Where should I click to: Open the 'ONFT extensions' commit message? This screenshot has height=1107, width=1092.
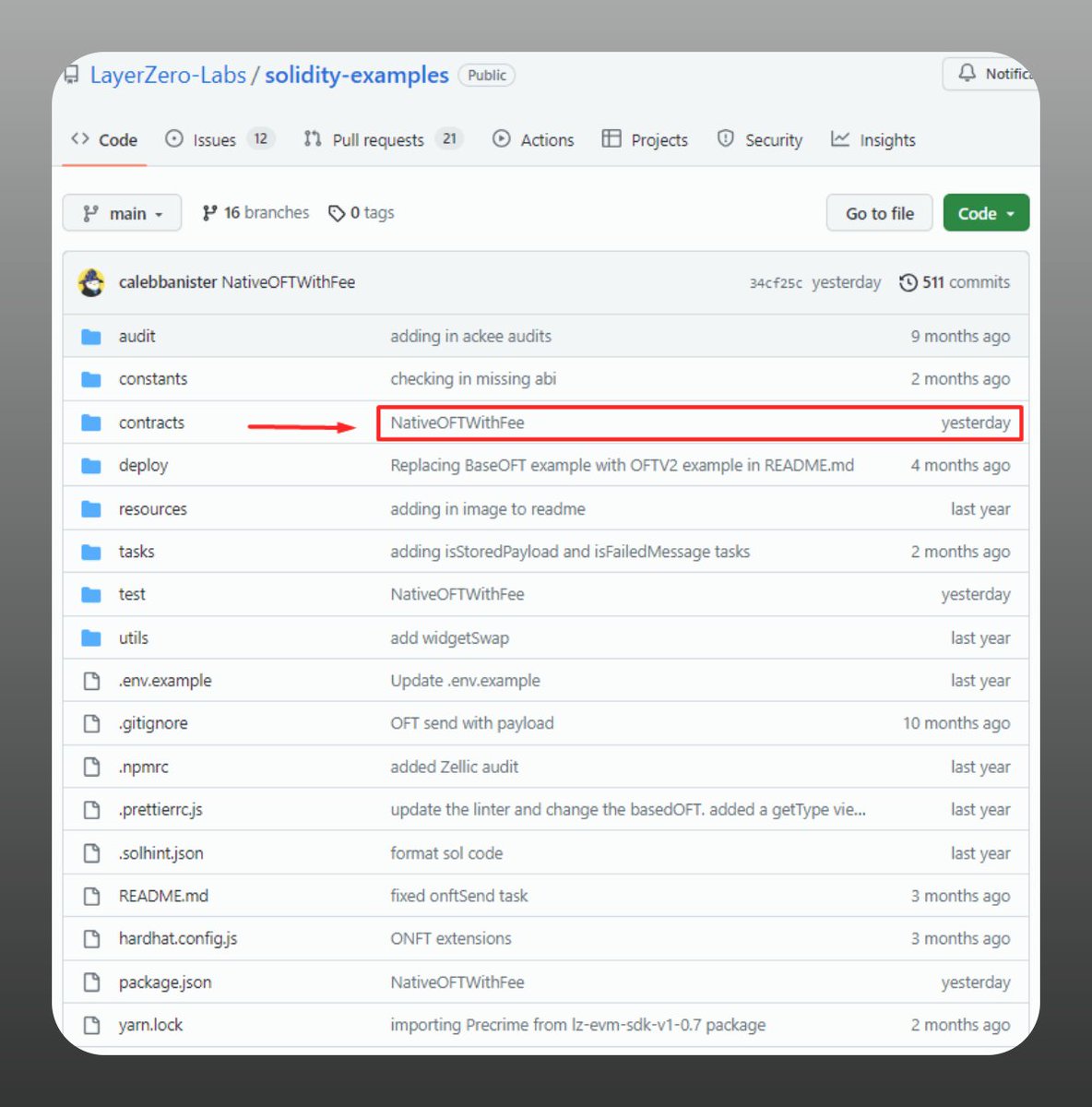coord(451,939)
